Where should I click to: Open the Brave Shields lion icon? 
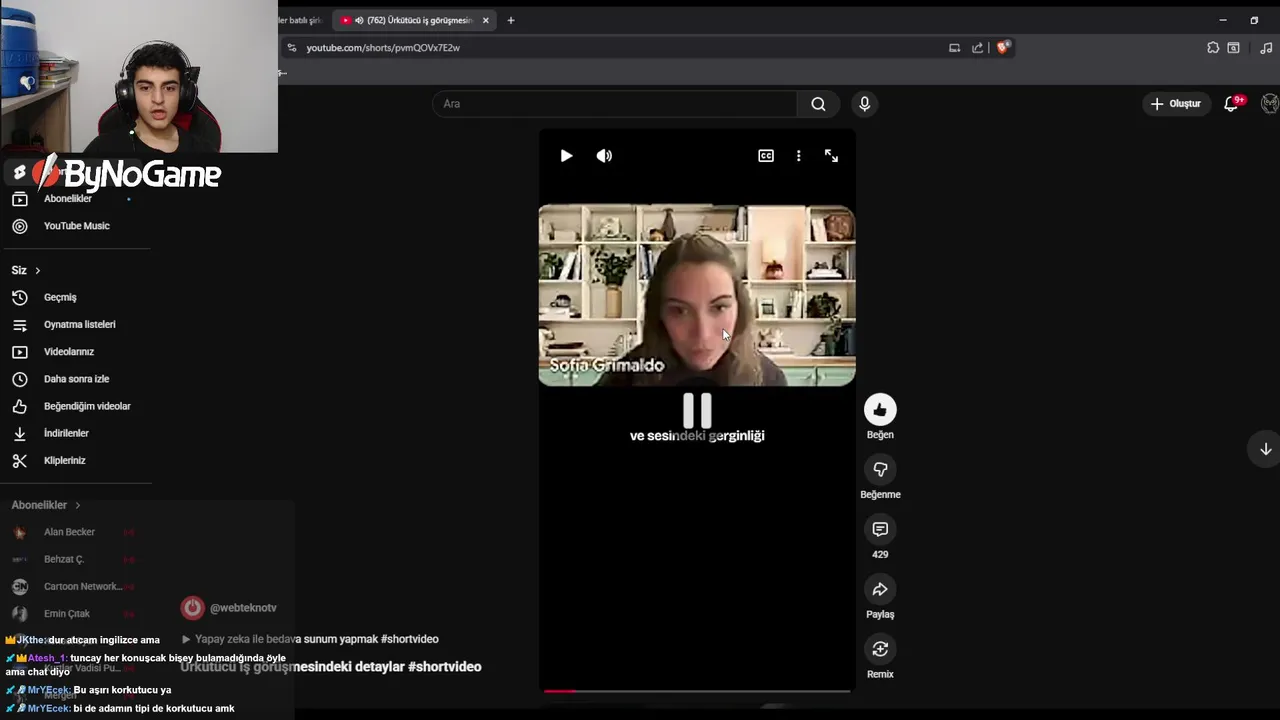point(1003,47)
